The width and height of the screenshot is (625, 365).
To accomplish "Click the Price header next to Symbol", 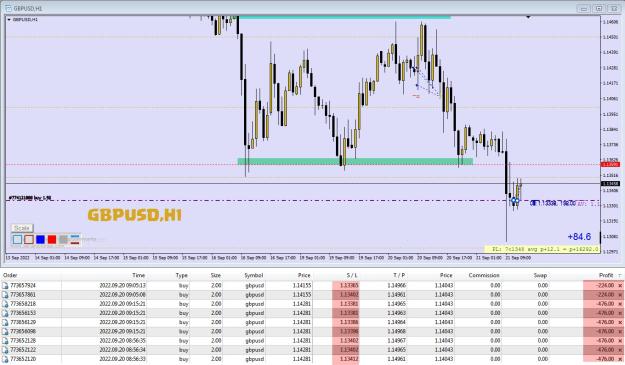I will pyautogui.click(x=304, y=275).
